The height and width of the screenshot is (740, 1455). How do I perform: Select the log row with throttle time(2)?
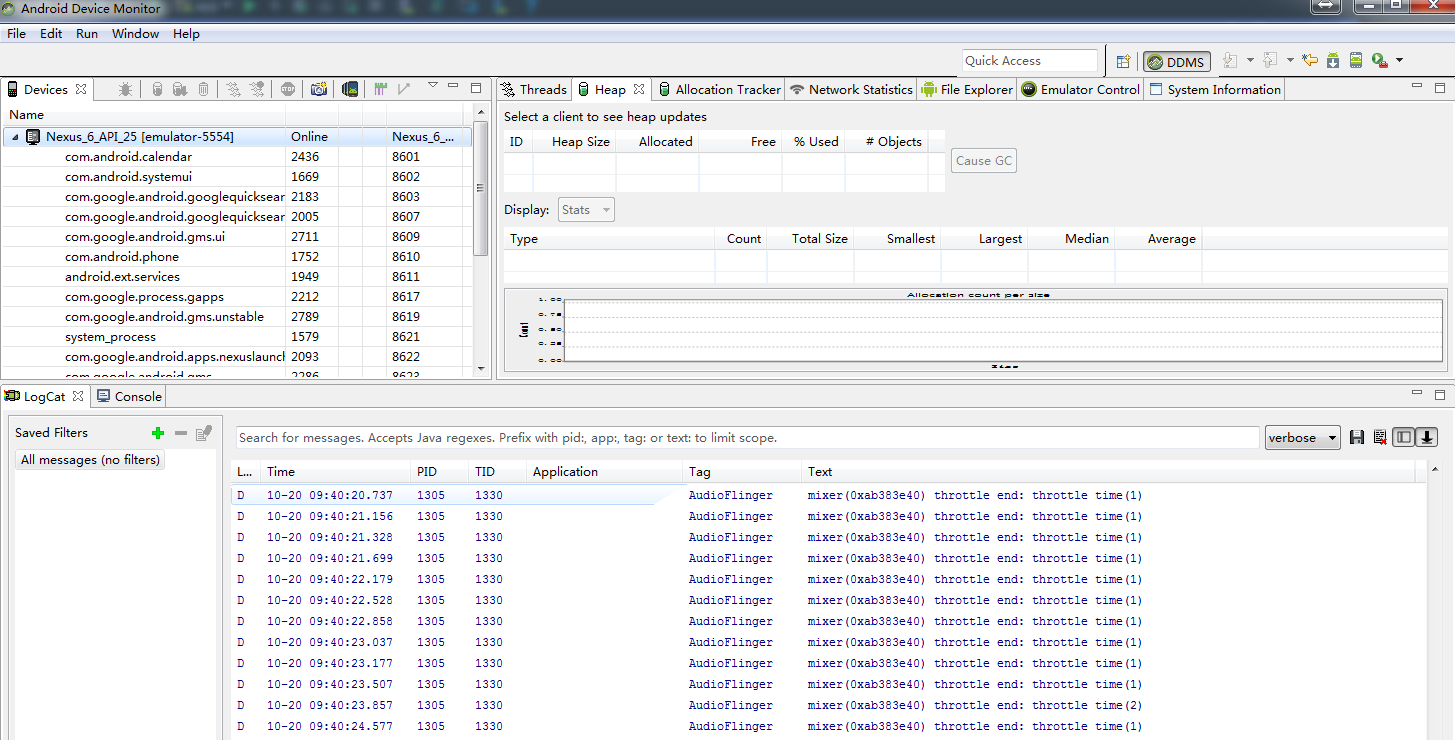tap(829, 706)
